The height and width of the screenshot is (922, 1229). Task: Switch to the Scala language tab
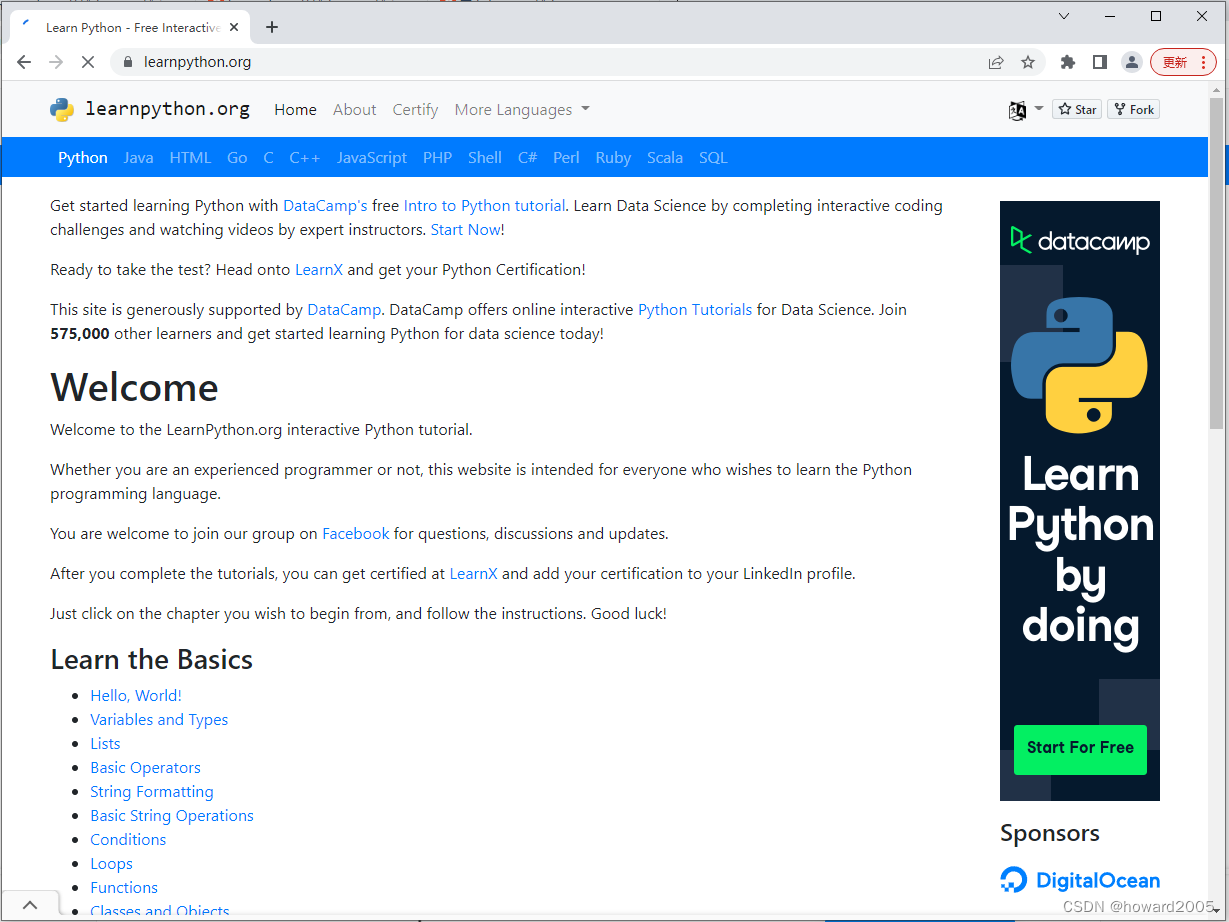click(x=665, y=158)
